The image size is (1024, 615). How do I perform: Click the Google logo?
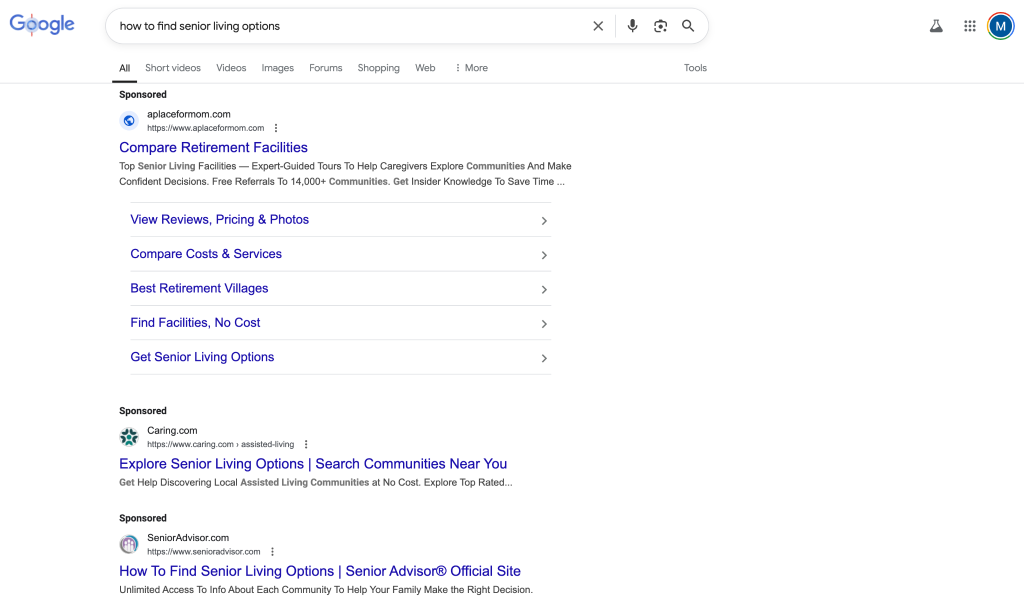(42, 25)
